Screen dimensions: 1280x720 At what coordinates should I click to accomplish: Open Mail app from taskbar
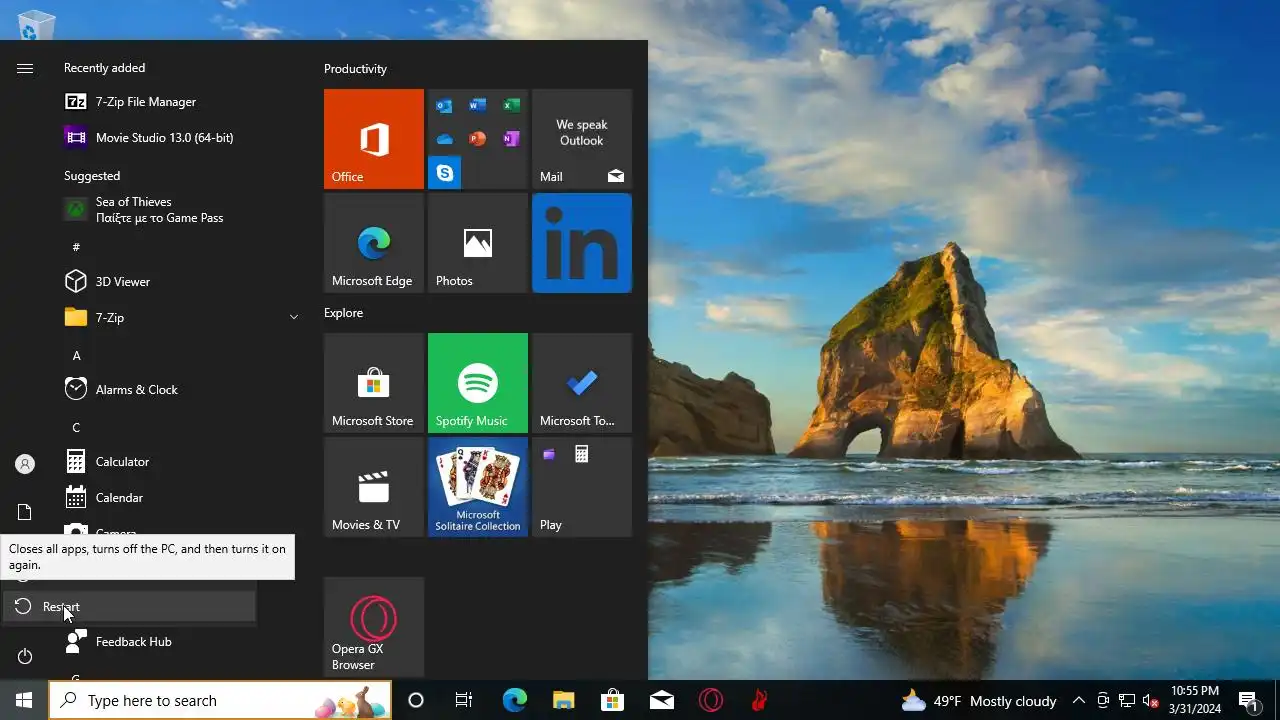coord(661,701)
